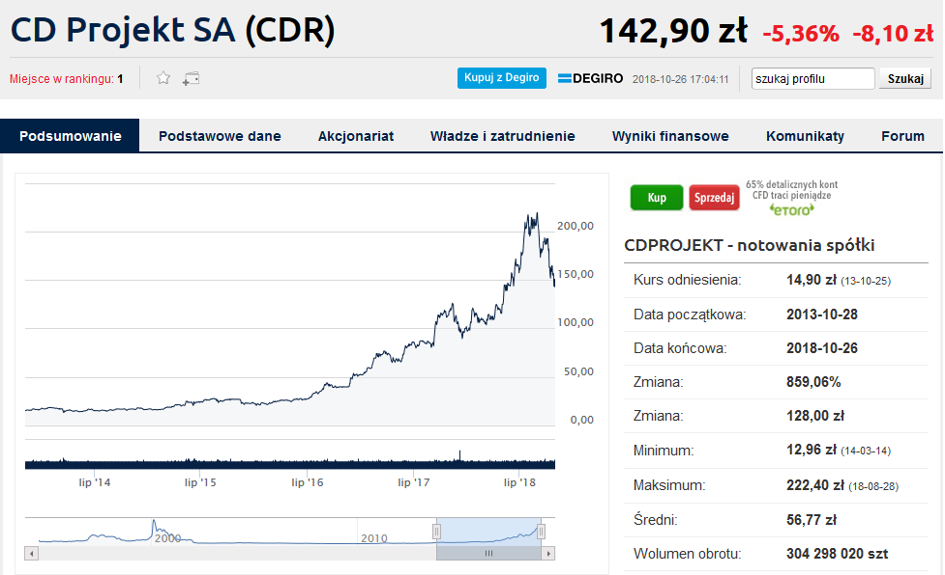Image resolution: width=945 pixels, height=575 pixels.
Task: Click the 2000 label in navigator chart
Action: pos(168,538)
